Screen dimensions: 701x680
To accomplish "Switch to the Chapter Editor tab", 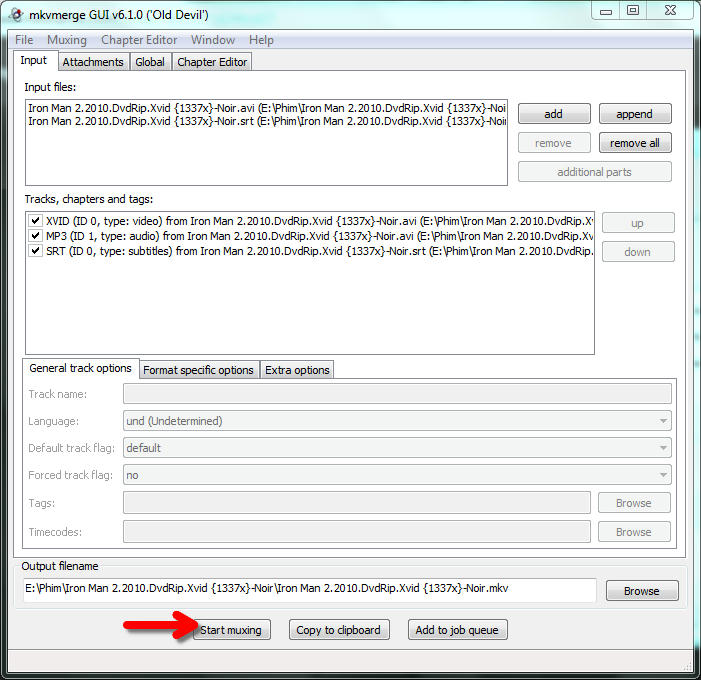I will pos(212,62).
